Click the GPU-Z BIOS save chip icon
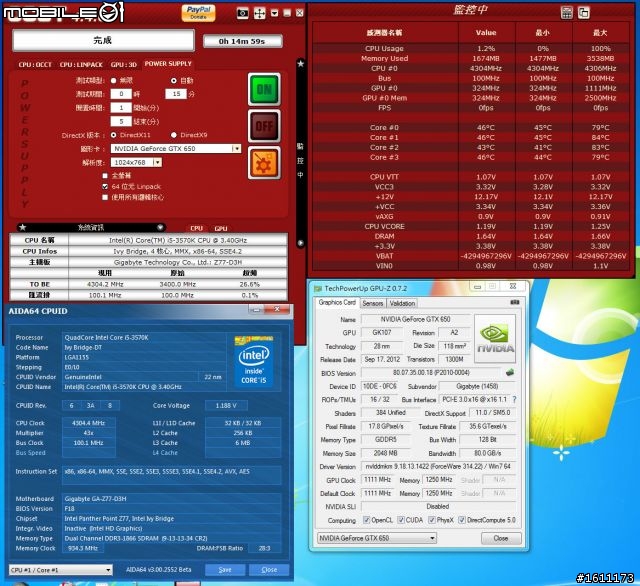 [509, 372]
